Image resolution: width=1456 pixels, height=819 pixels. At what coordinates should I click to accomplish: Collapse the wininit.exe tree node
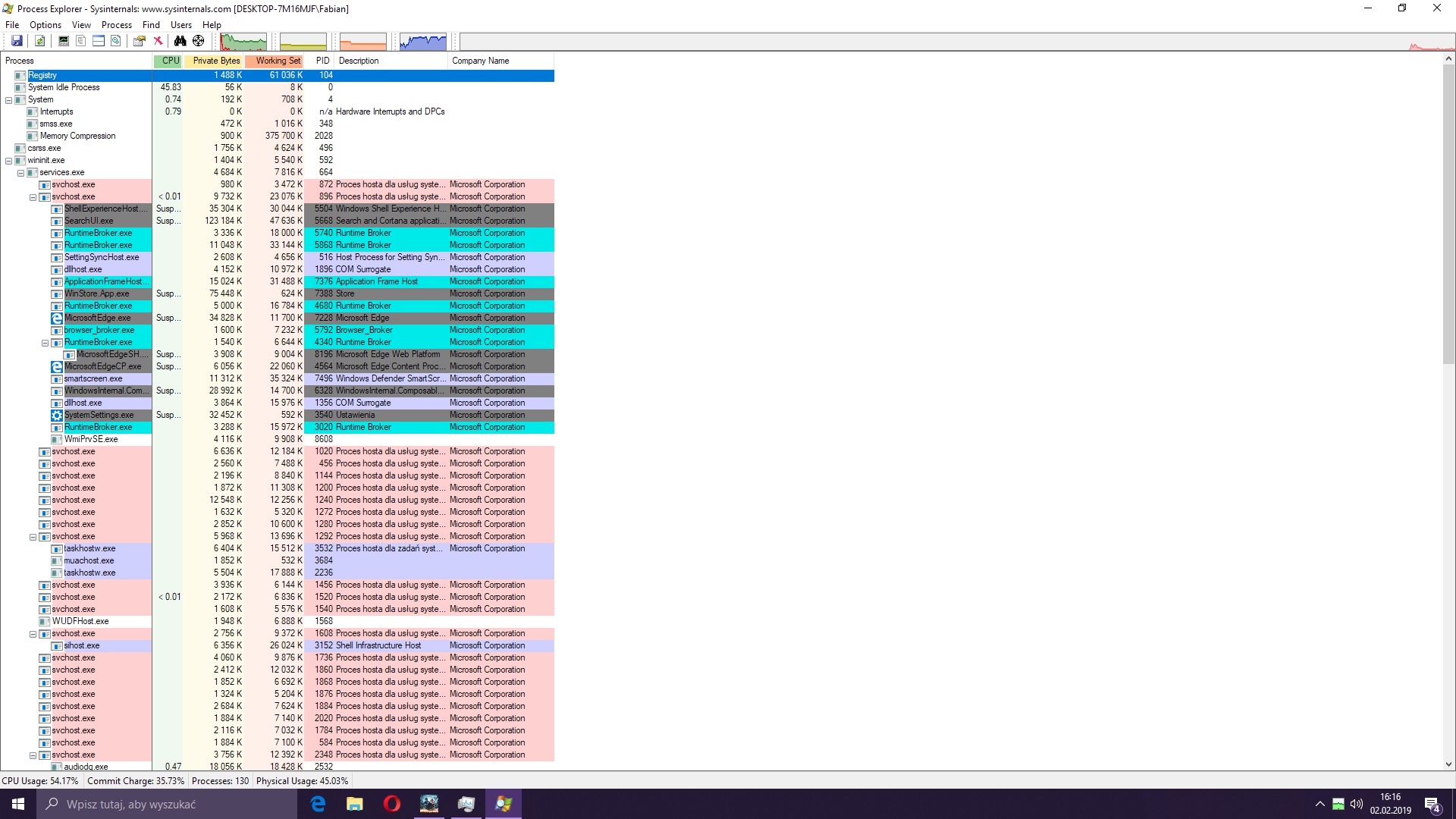[x=8, y=161]
